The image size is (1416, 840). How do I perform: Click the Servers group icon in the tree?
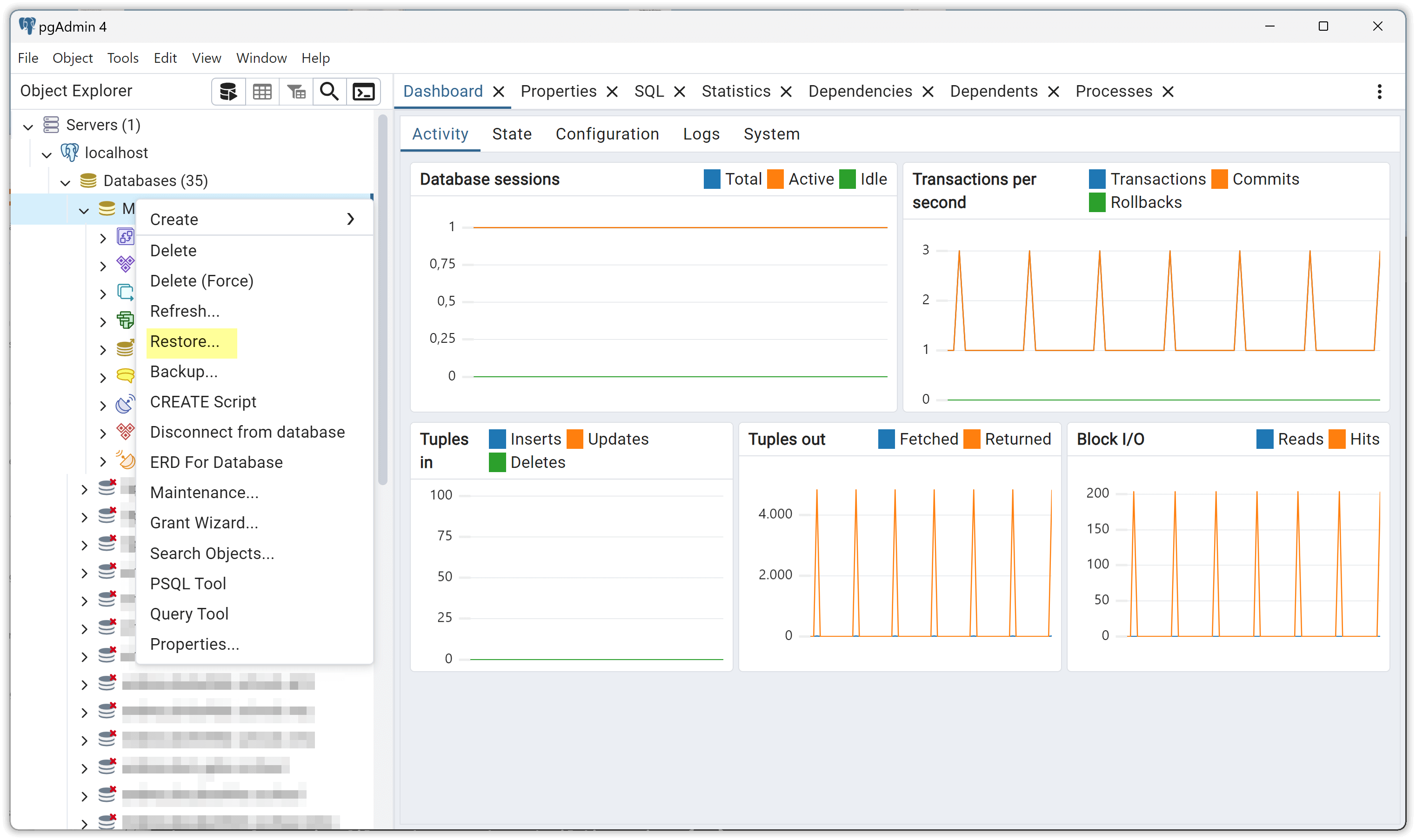point(51,125)
